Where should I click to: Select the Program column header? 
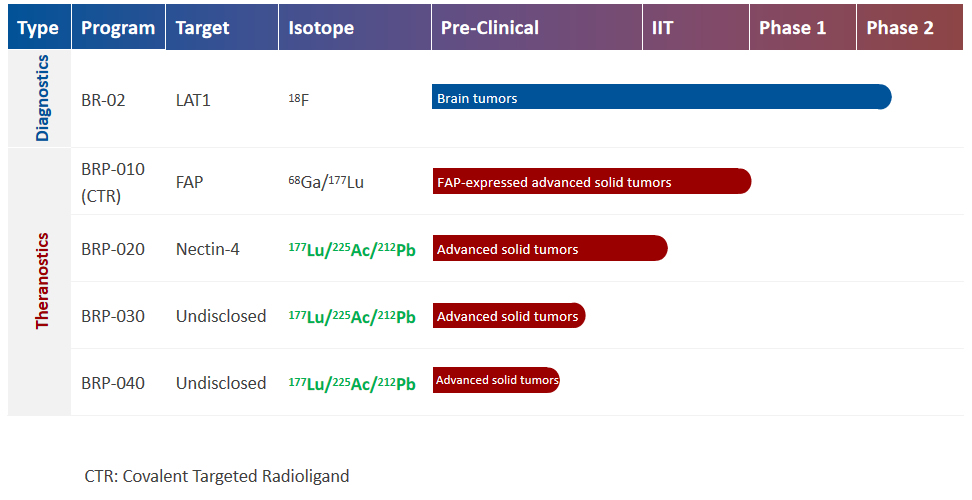118,28
